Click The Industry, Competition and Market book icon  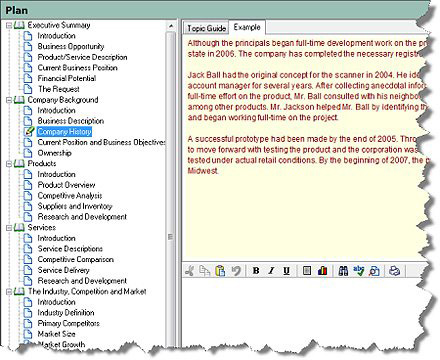pos(19,291)
